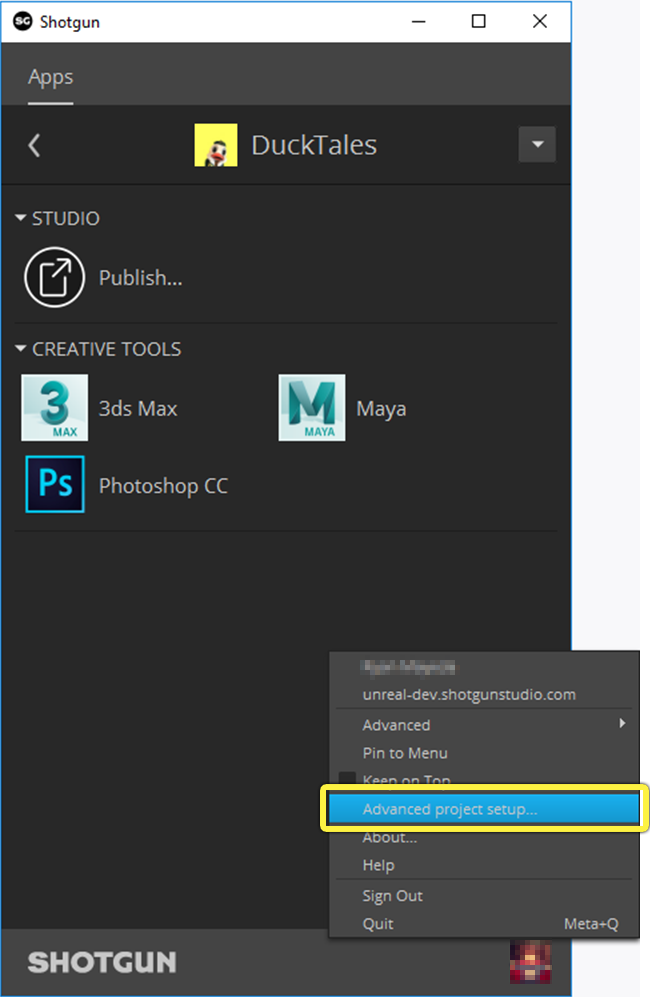650x997 pixels.
Task: Click the DuckTales project thumbnail
Action: pyautogui.click(x=216, y=145)
